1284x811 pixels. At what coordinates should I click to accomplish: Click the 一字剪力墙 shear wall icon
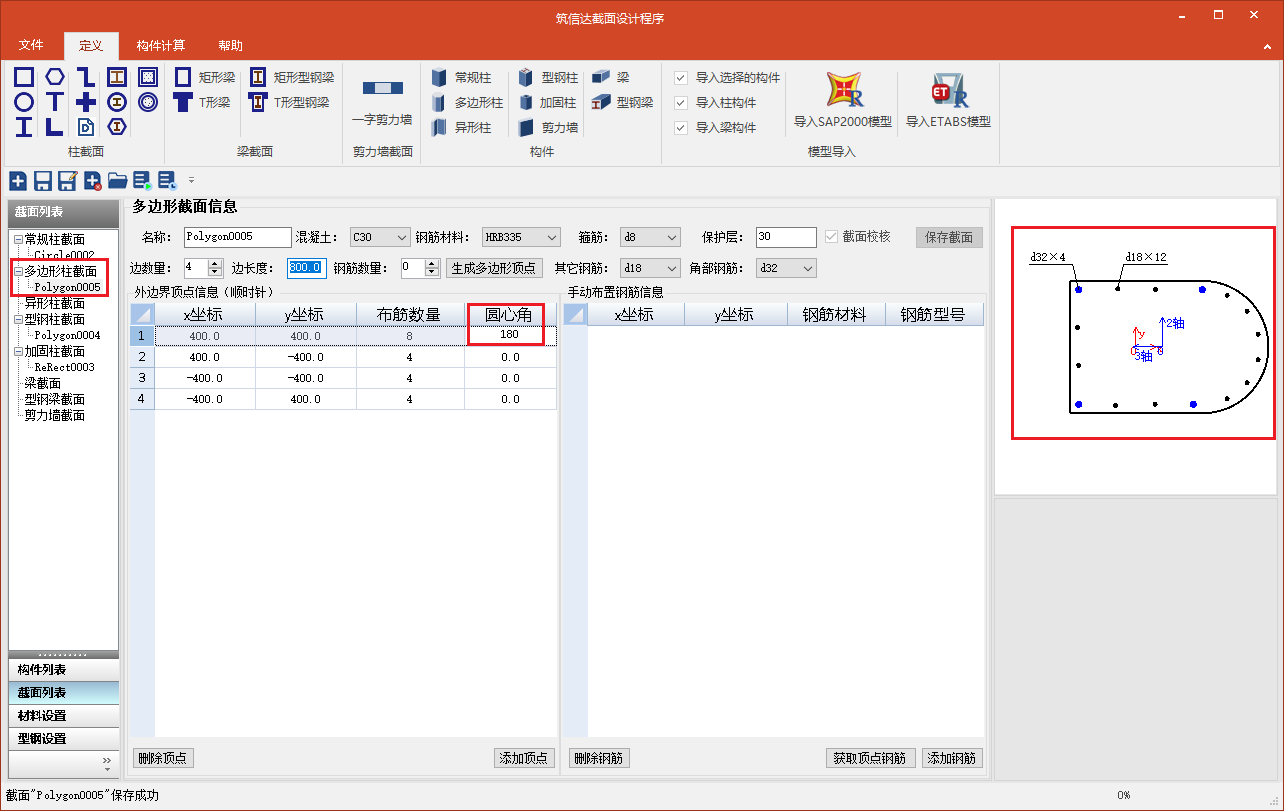point(382,100)
